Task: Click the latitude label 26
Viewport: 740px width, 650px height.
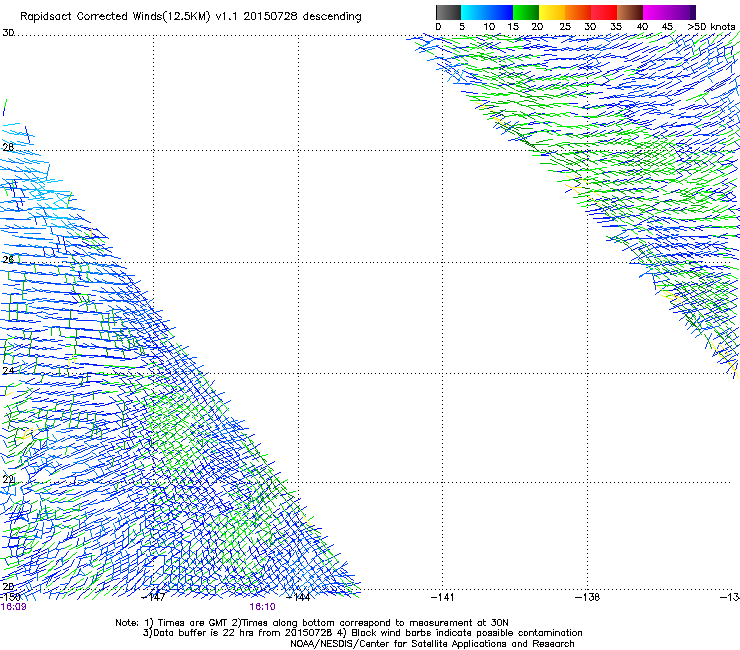Action: pyautogui.click(x=8, y=259)
